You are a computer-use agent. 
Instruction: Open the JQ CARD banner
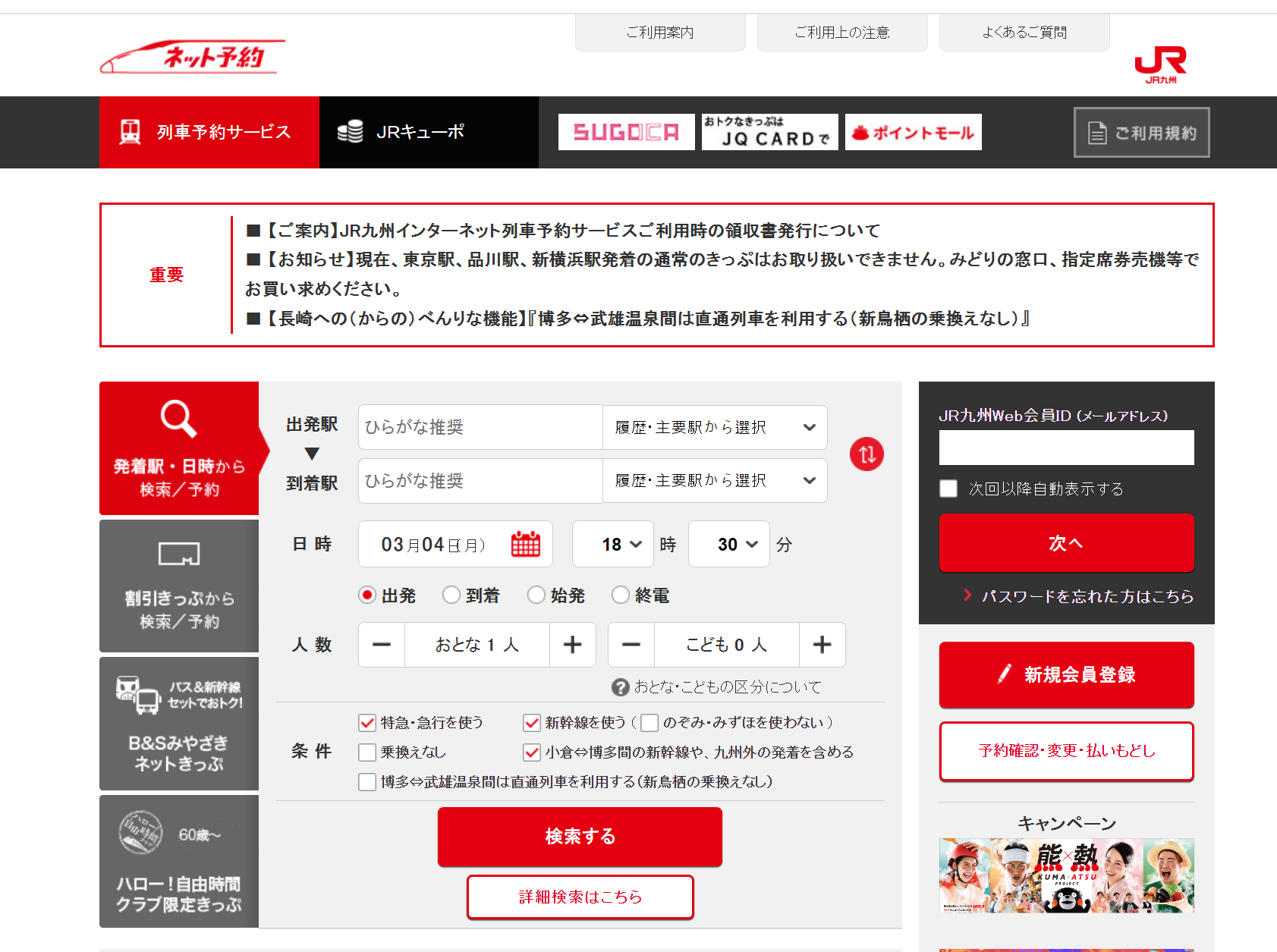769,132
